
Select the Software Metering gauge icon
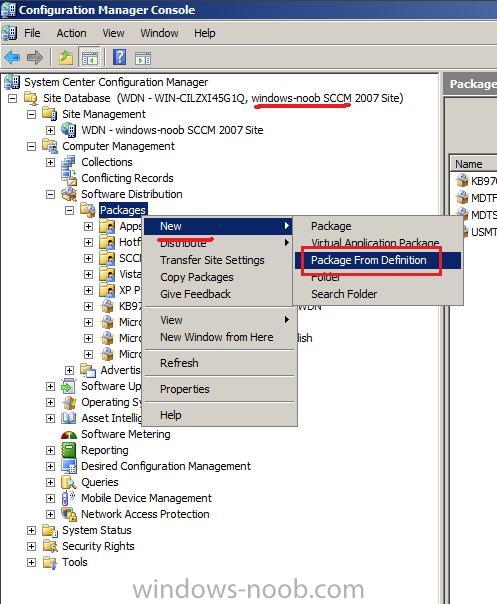69,435
